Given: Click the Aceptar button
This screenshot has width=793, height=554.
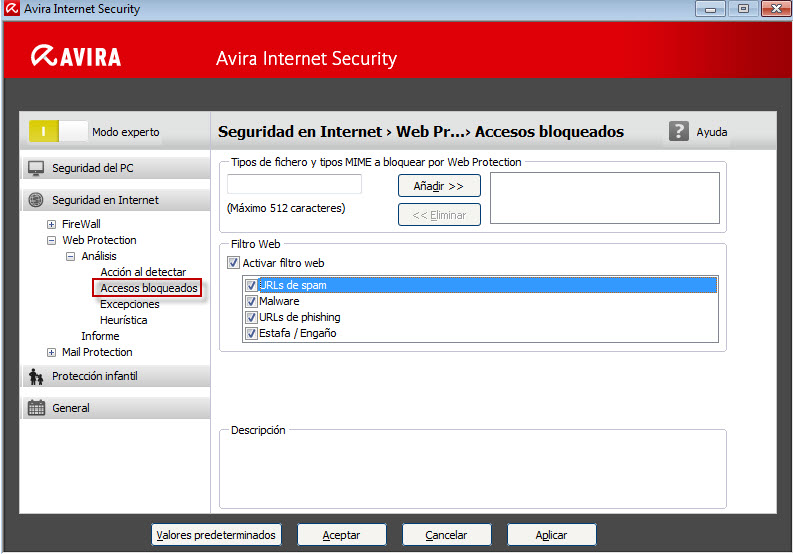Looking at the screenshot, I should 341,535.
